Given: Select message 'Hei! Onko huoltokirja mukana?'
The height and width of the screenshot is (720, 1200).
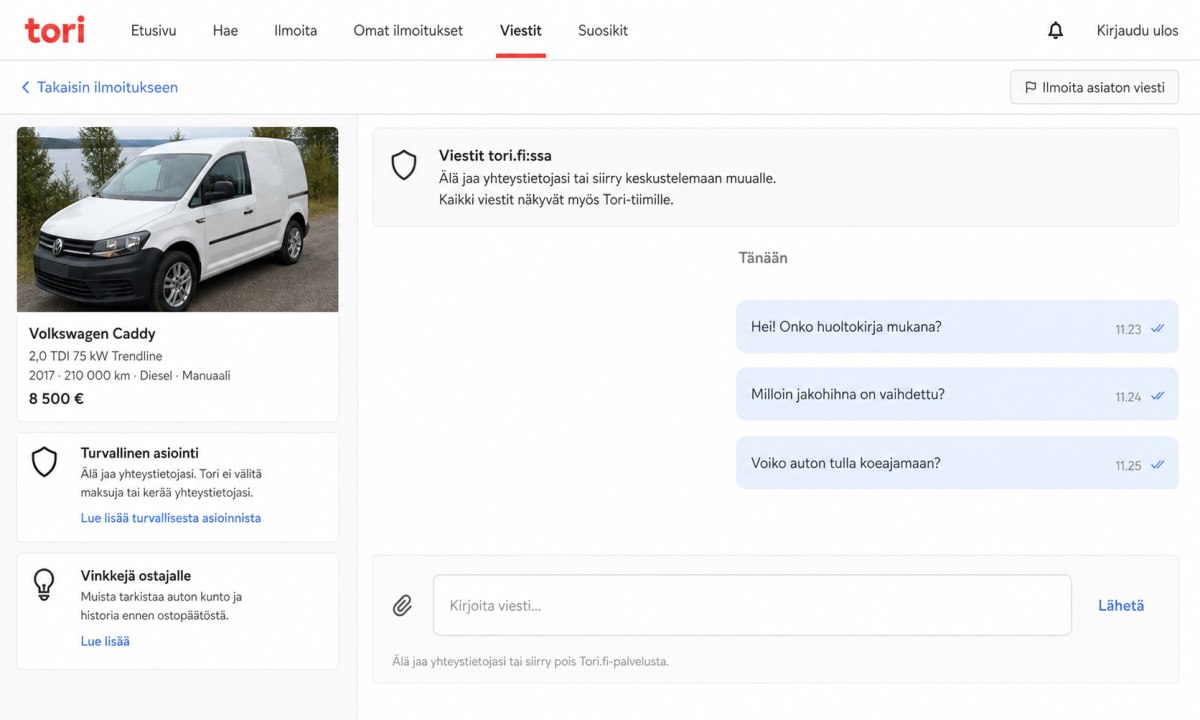Looking at the screenshot, I should [x=957, y=327].
